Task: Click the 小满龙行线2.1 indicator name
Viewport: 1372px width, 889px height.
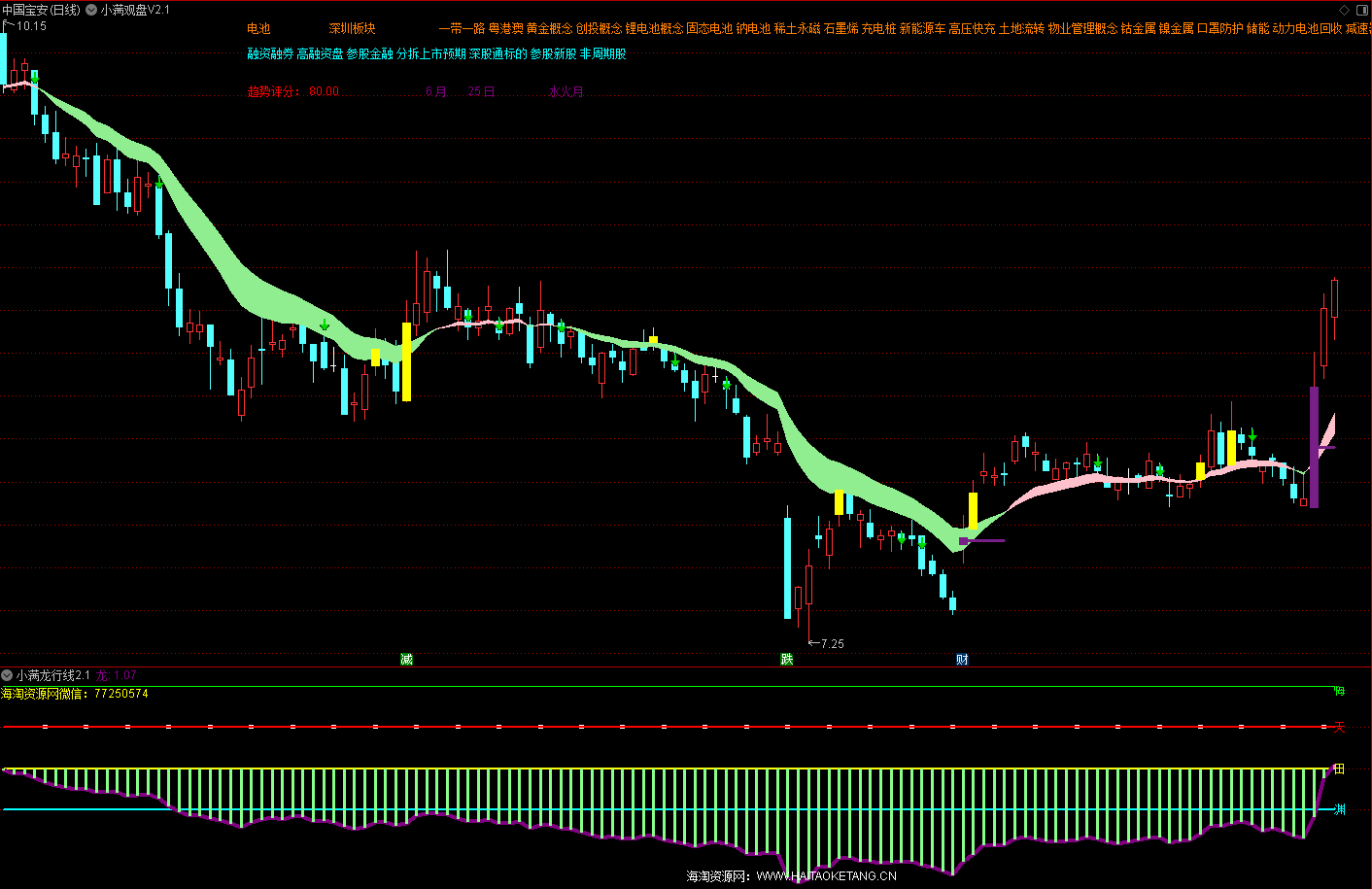Action: click(x=53, y=675)
